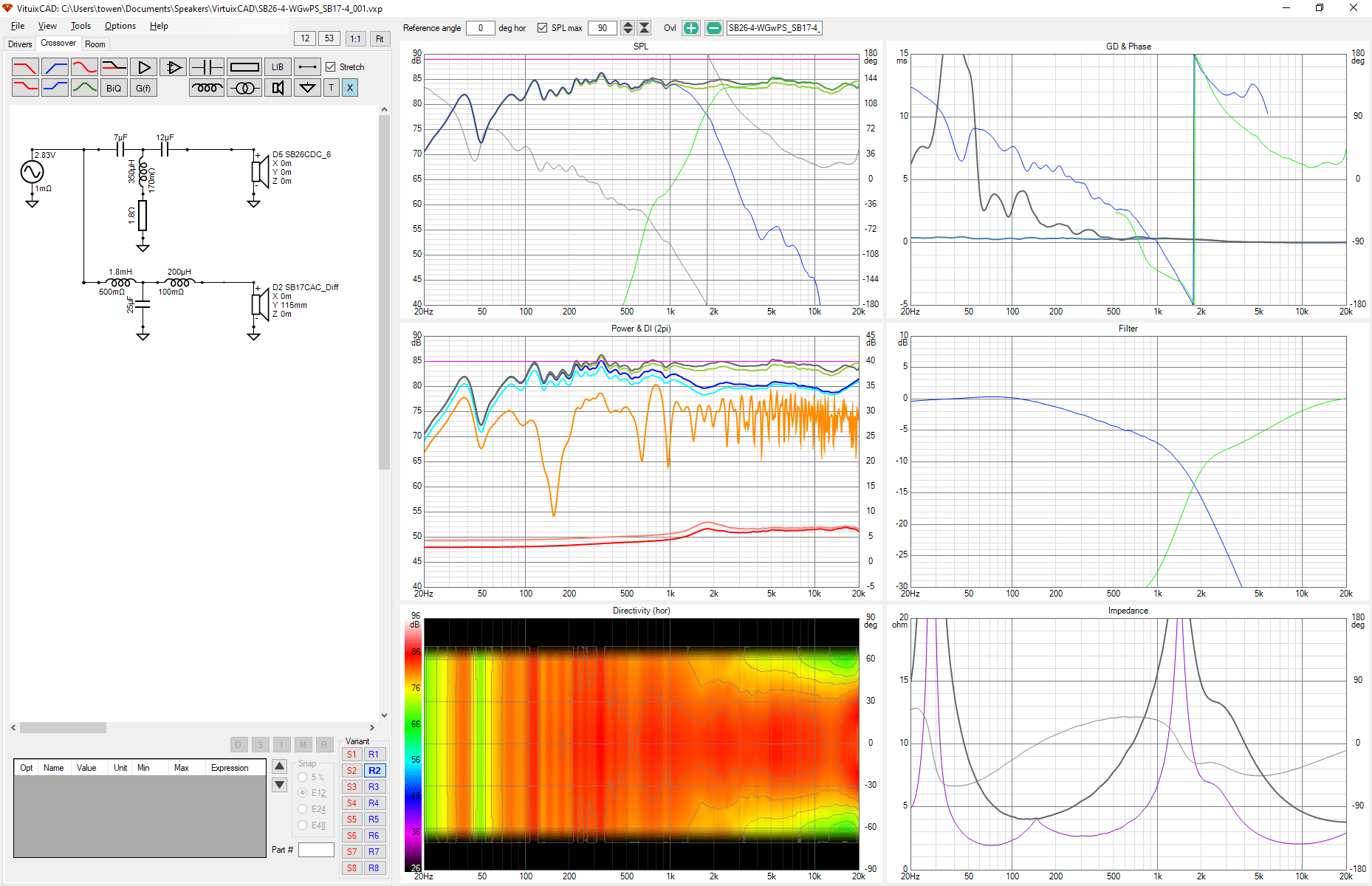Select the 2.83V generator source symbol

[32, 172]
